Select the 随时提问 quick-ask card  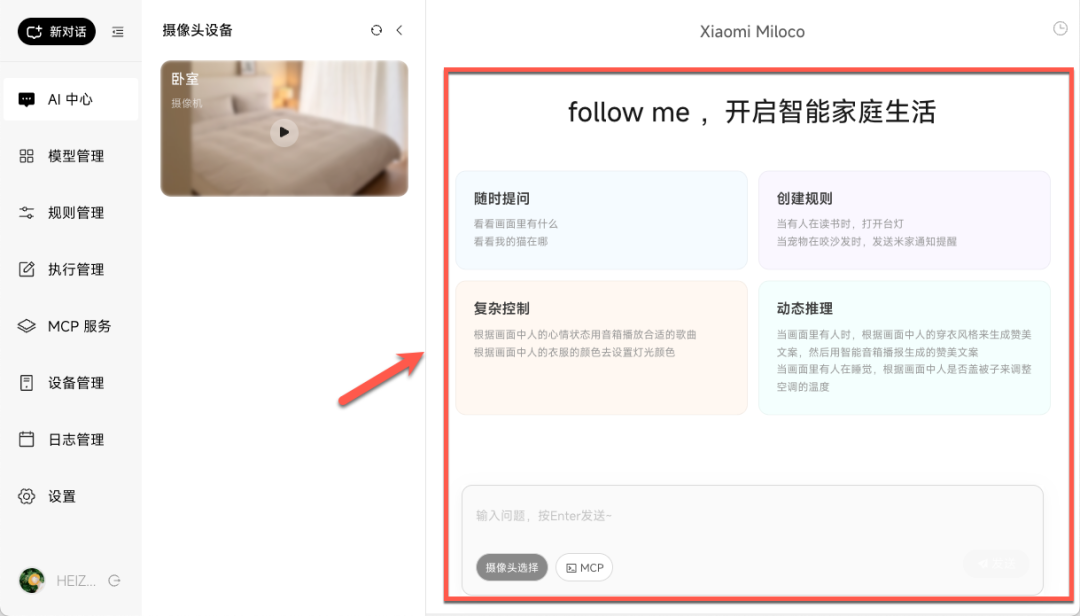coord(601,220)
